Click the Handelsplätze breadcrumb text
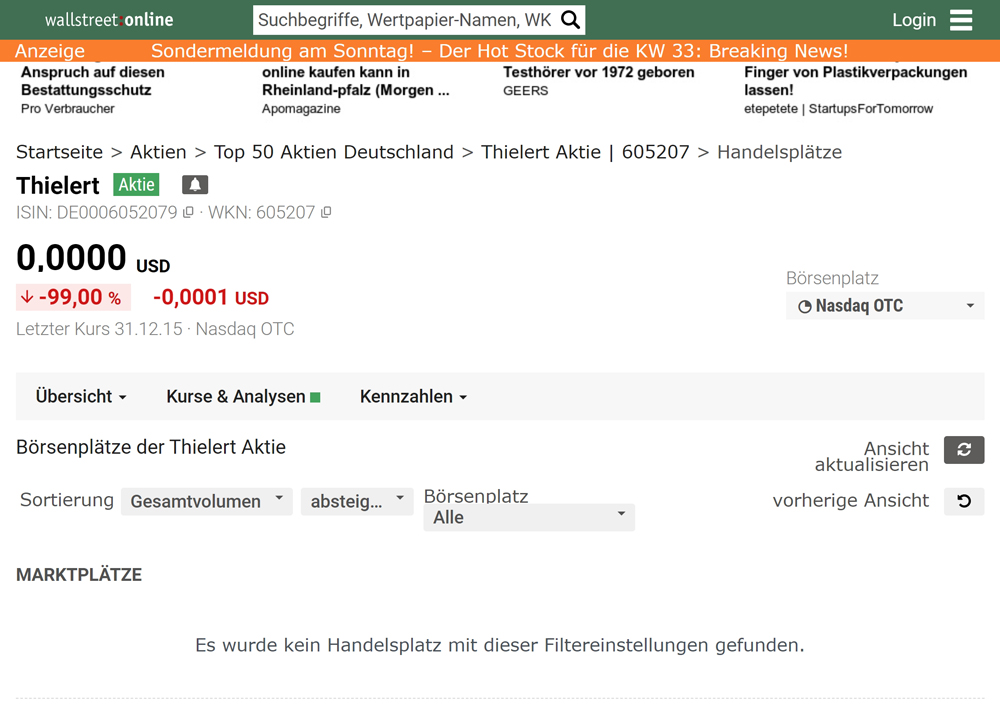Viewport: 1000px width, 704px height. tap(779, 152)
